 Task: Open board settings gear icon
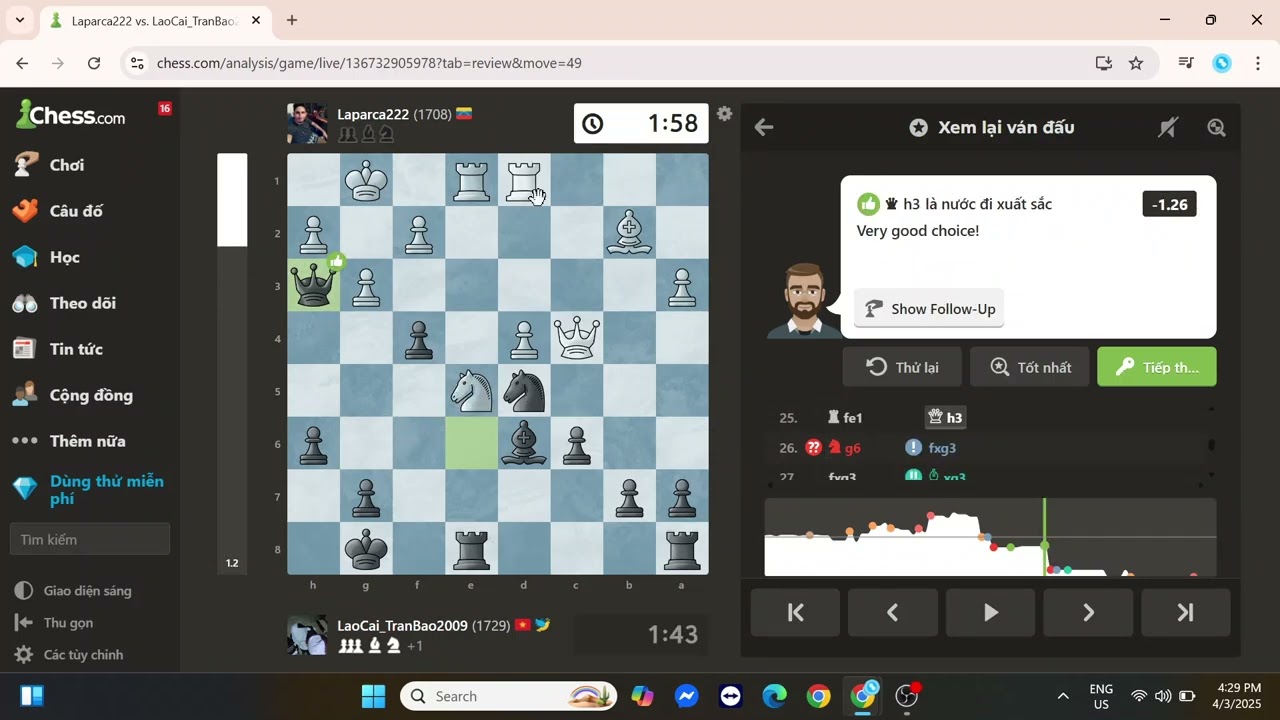coord(725,114)
